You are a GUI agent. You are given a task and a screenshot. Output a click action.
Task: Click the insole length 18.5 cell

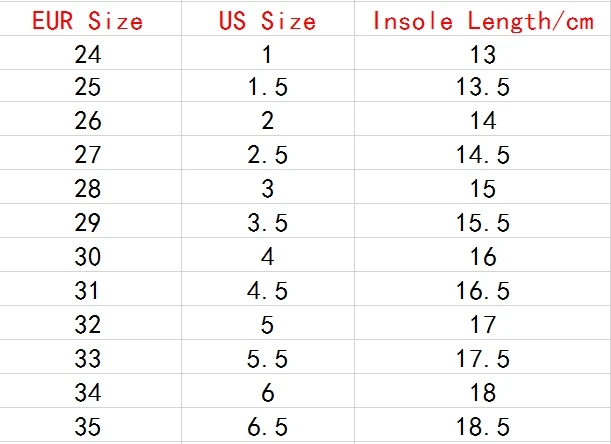482,425
